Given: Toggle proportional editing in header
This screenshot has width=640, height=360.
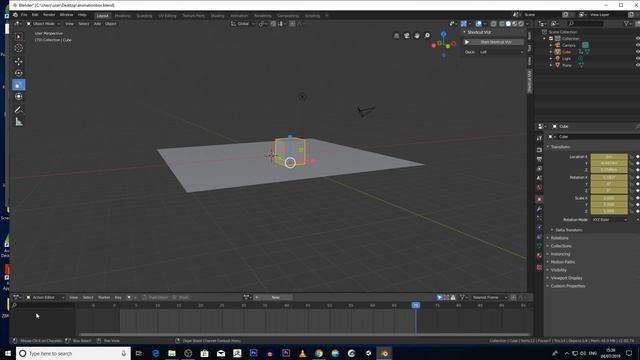Looking at the screenshot, I should [292, 24].
